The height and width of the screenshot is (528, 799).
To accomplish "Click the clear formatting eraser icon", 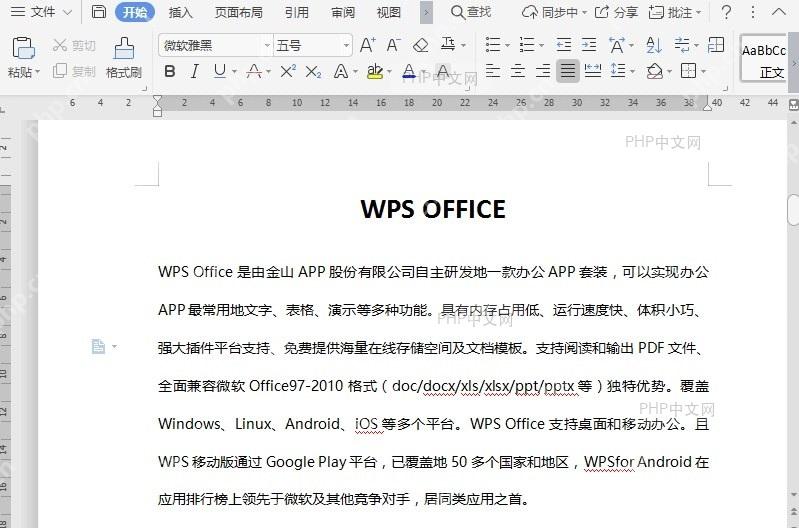I will tap(420, 45).
